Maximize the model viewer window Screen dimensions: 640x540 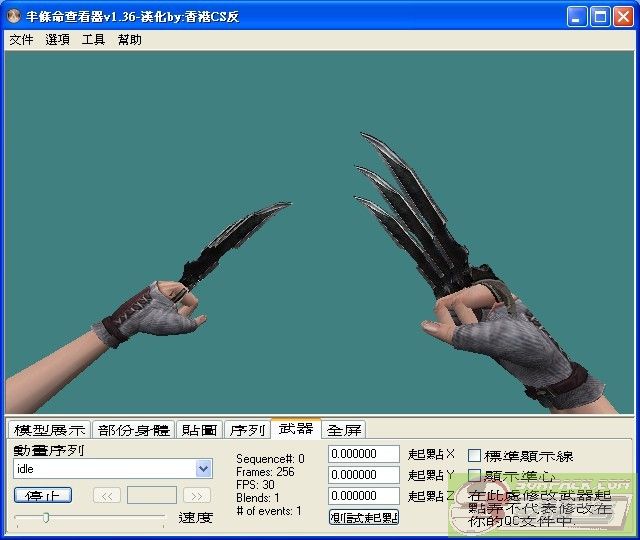tap(600, 17)
